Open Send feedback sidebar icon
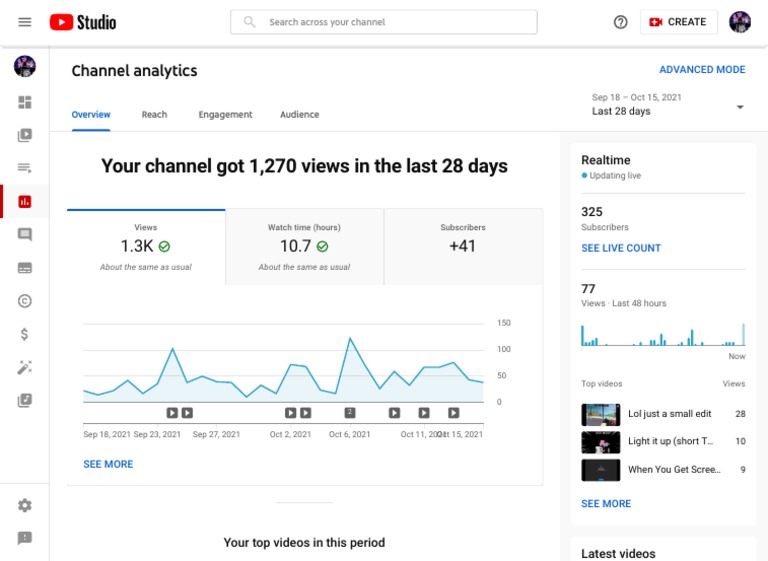The height and width of the screenshot is (561, 768). [x=24, y=538]
